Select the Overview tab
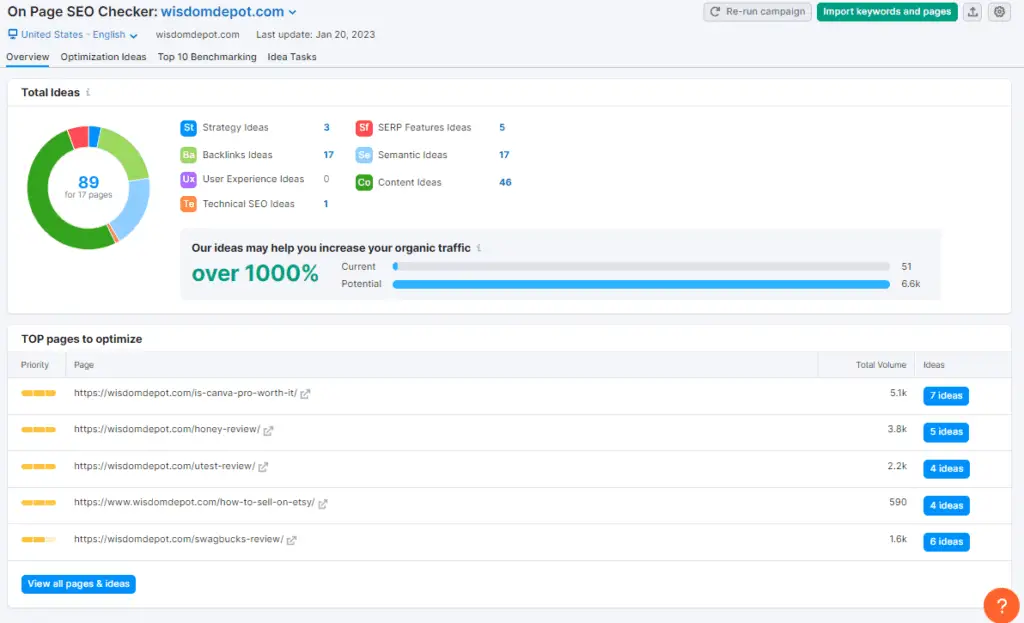 click(27, 57)
